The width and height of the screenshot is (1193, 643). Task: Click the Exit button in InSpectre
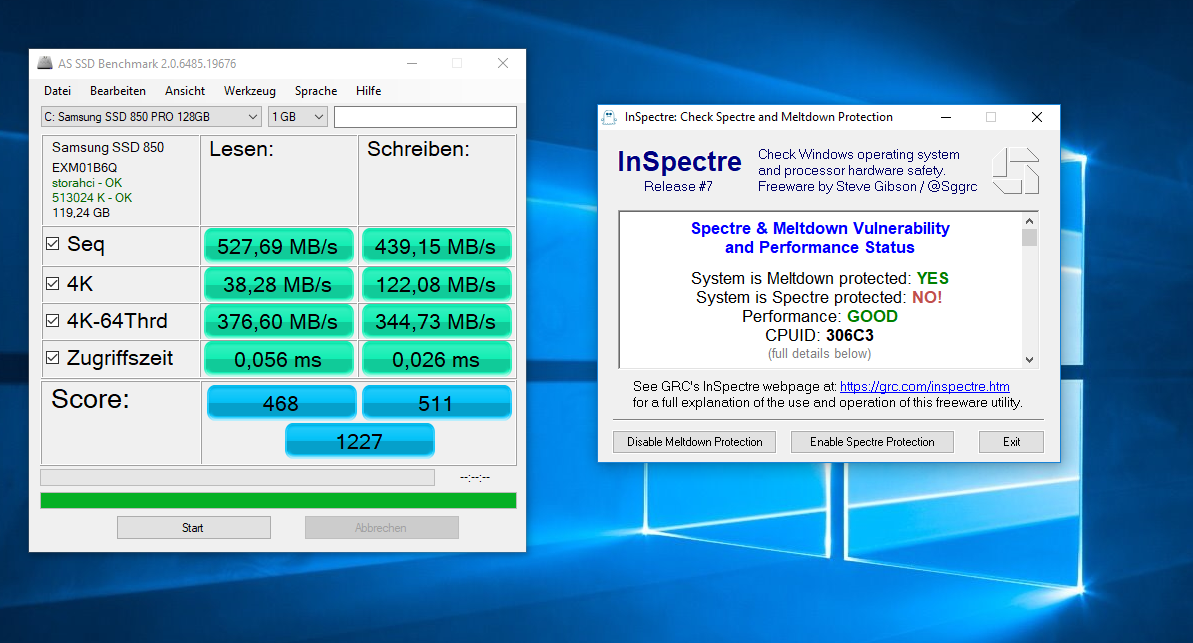(x=1011, y=442)
